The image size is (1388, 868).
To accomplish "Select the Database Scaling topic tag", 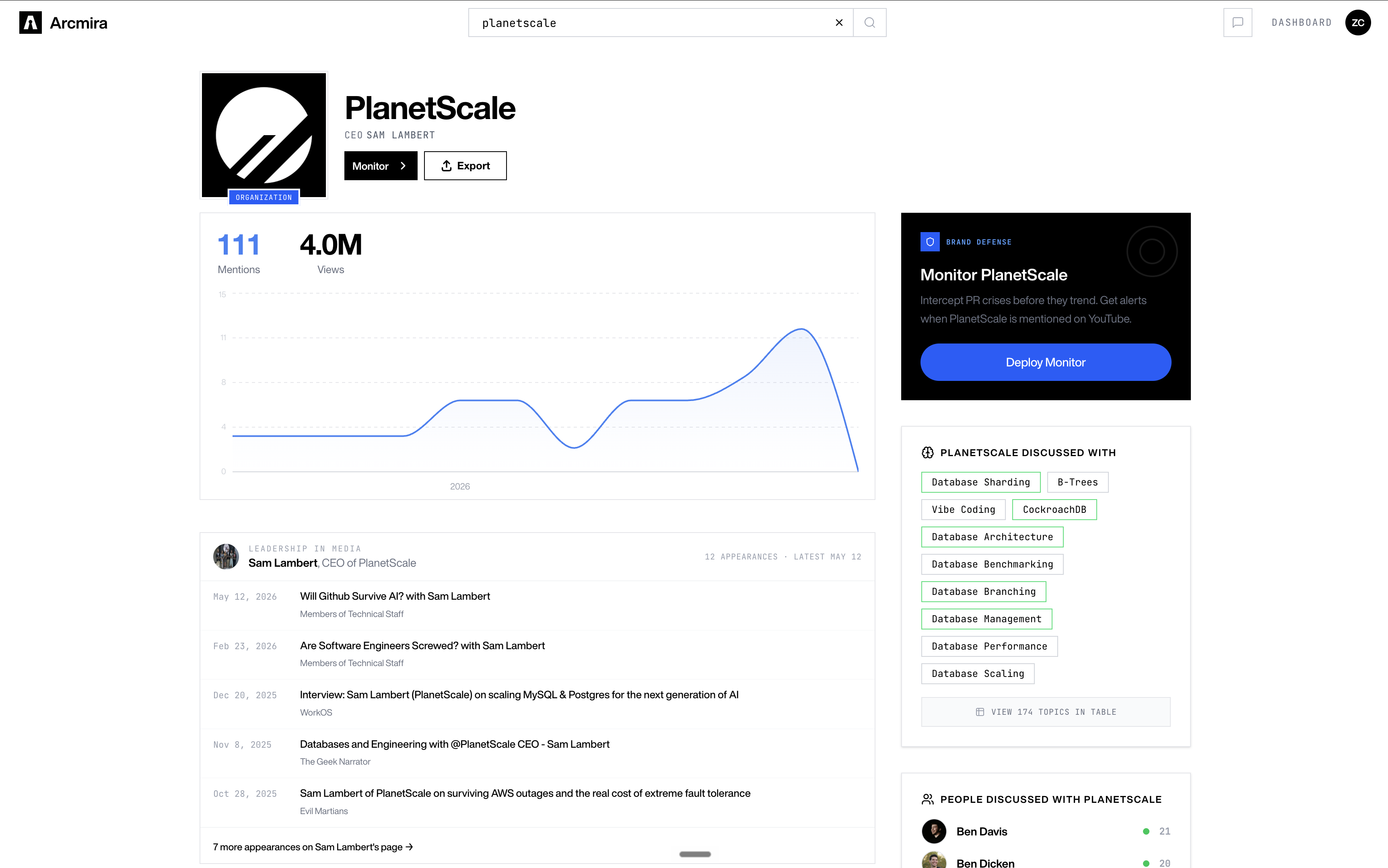I will pyautogui.click(x=978, y=673).
